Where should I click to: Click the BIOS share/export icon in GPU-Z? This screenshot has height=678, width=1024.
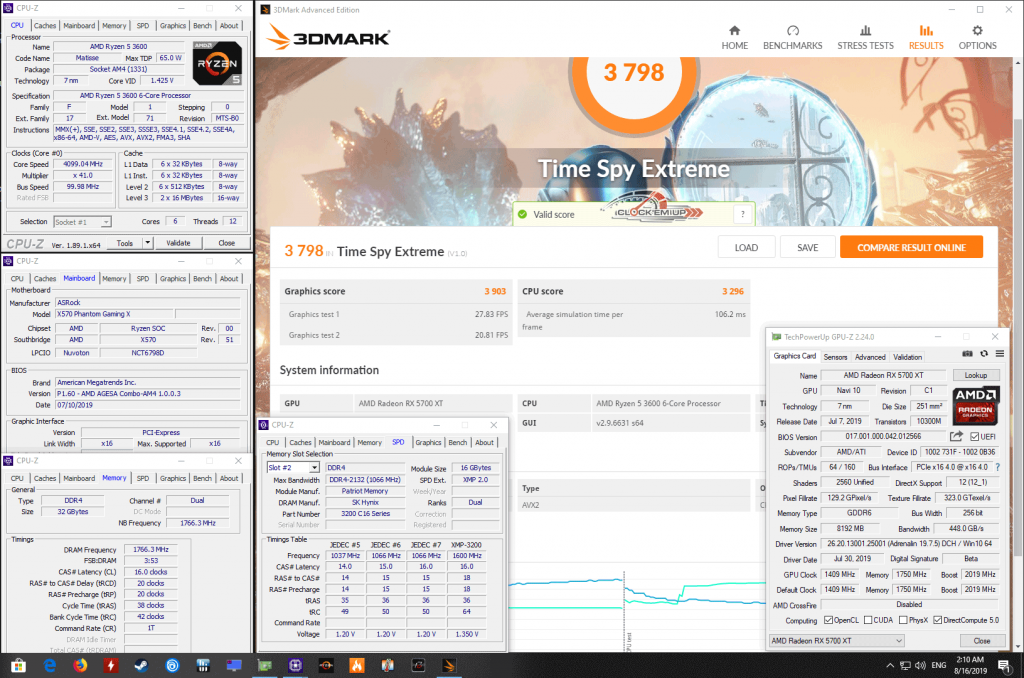(x=957, y=436)
